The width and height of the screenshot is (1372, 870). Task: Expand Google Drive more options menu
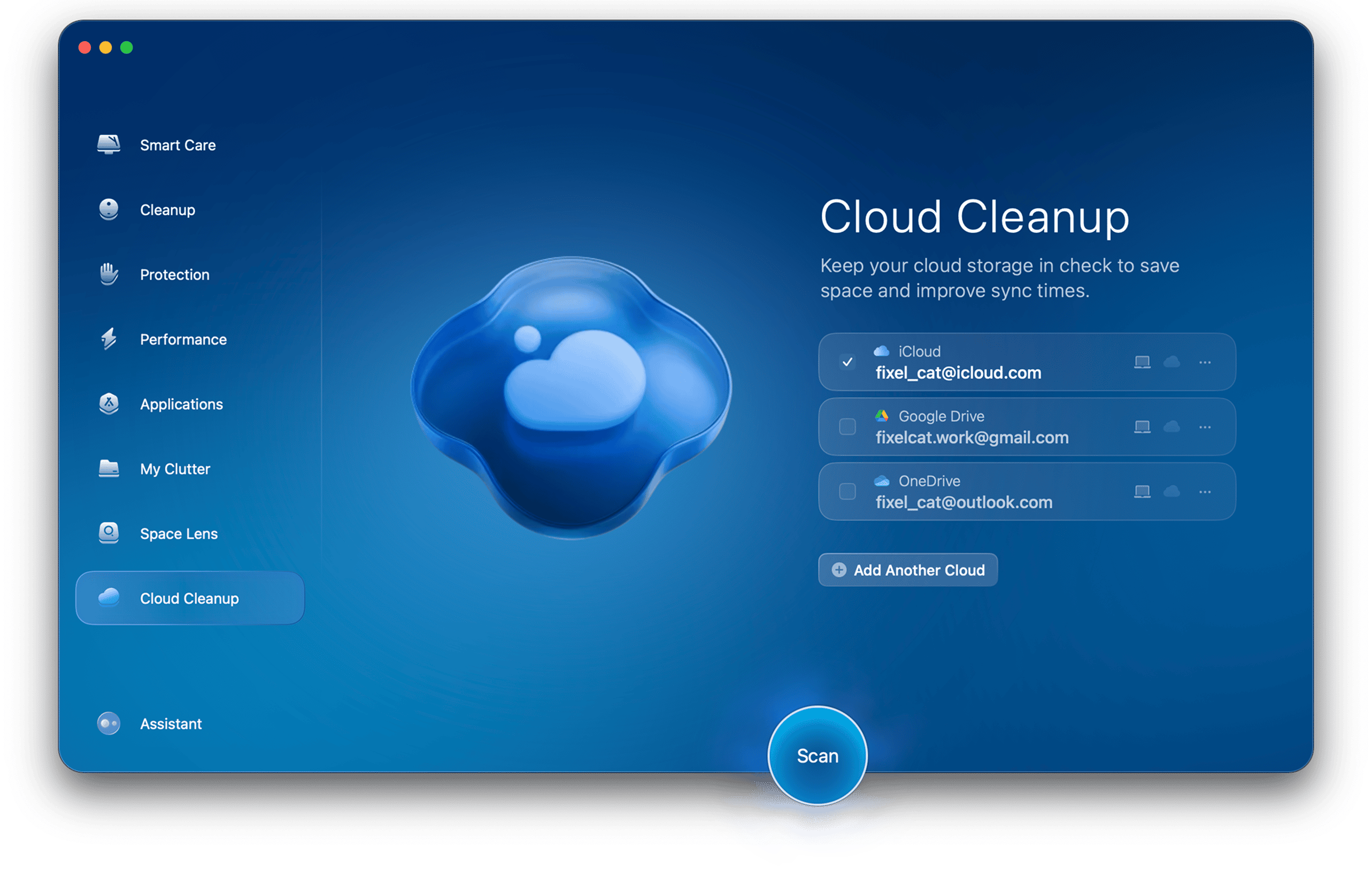pyautogui.click(x=1205, y=427)
